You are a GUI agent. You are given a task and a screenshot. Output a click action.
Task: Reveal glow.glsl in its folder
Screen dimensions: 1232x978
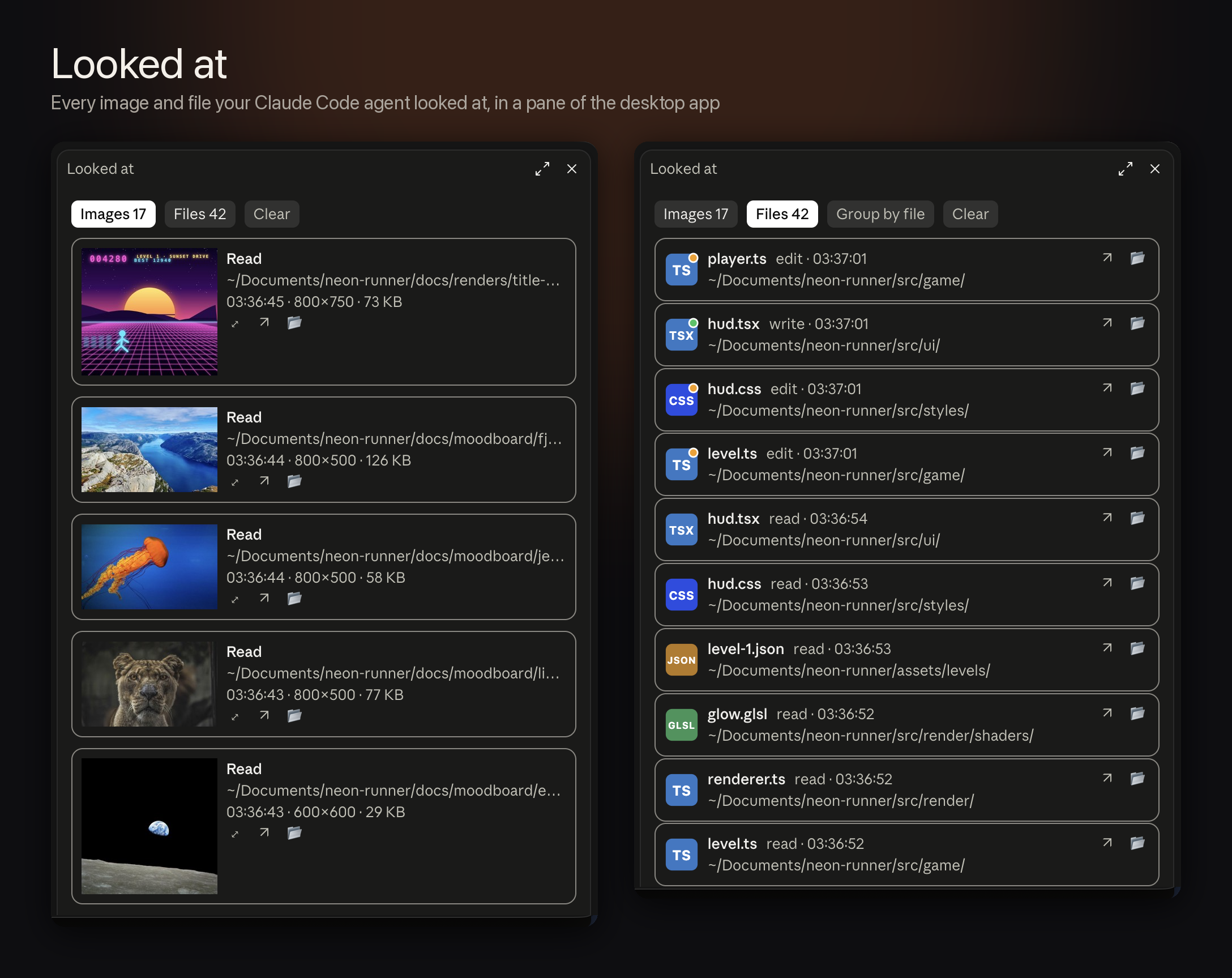coord(1137,713)
